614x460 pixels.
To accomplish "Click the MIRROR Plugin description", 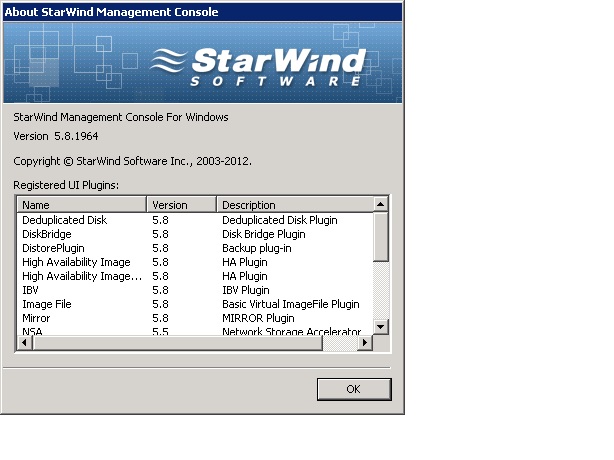I will point(258,318).
